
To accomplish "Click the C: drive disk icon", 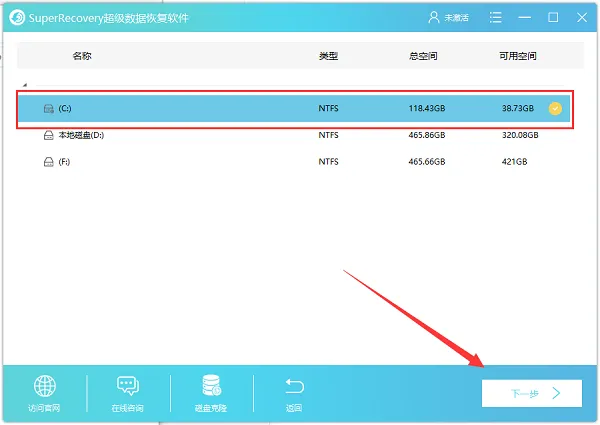I will (49, 109).
